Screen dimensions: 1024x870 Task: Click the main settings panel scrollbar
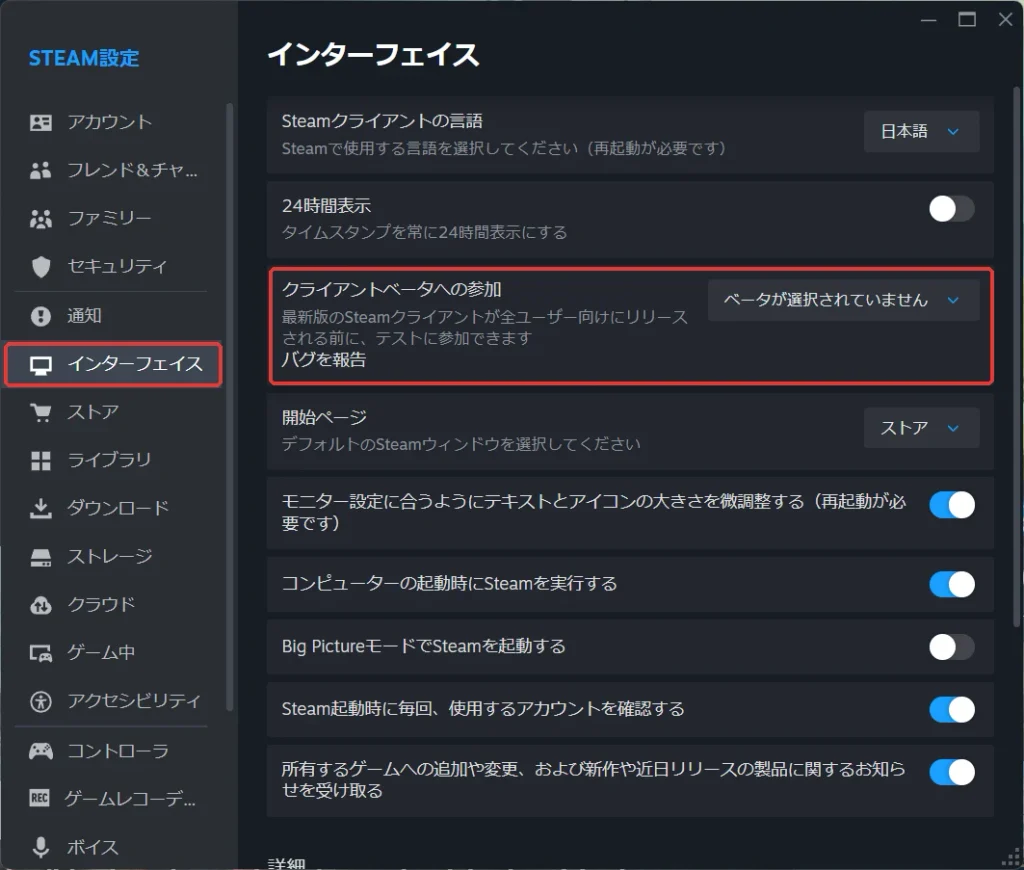1016,356
